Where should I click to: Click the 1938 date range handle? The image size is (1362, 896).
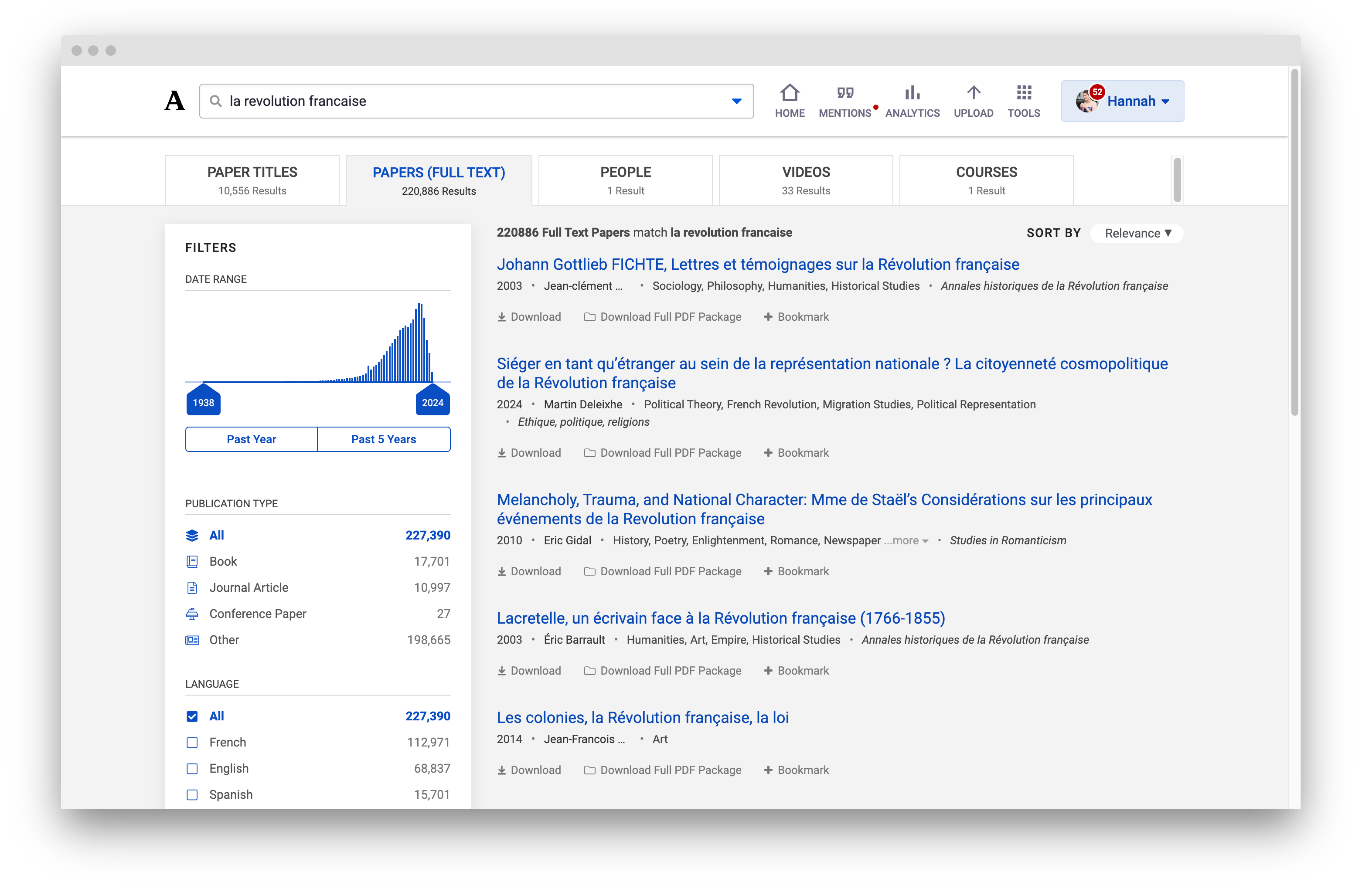[203, 399]
